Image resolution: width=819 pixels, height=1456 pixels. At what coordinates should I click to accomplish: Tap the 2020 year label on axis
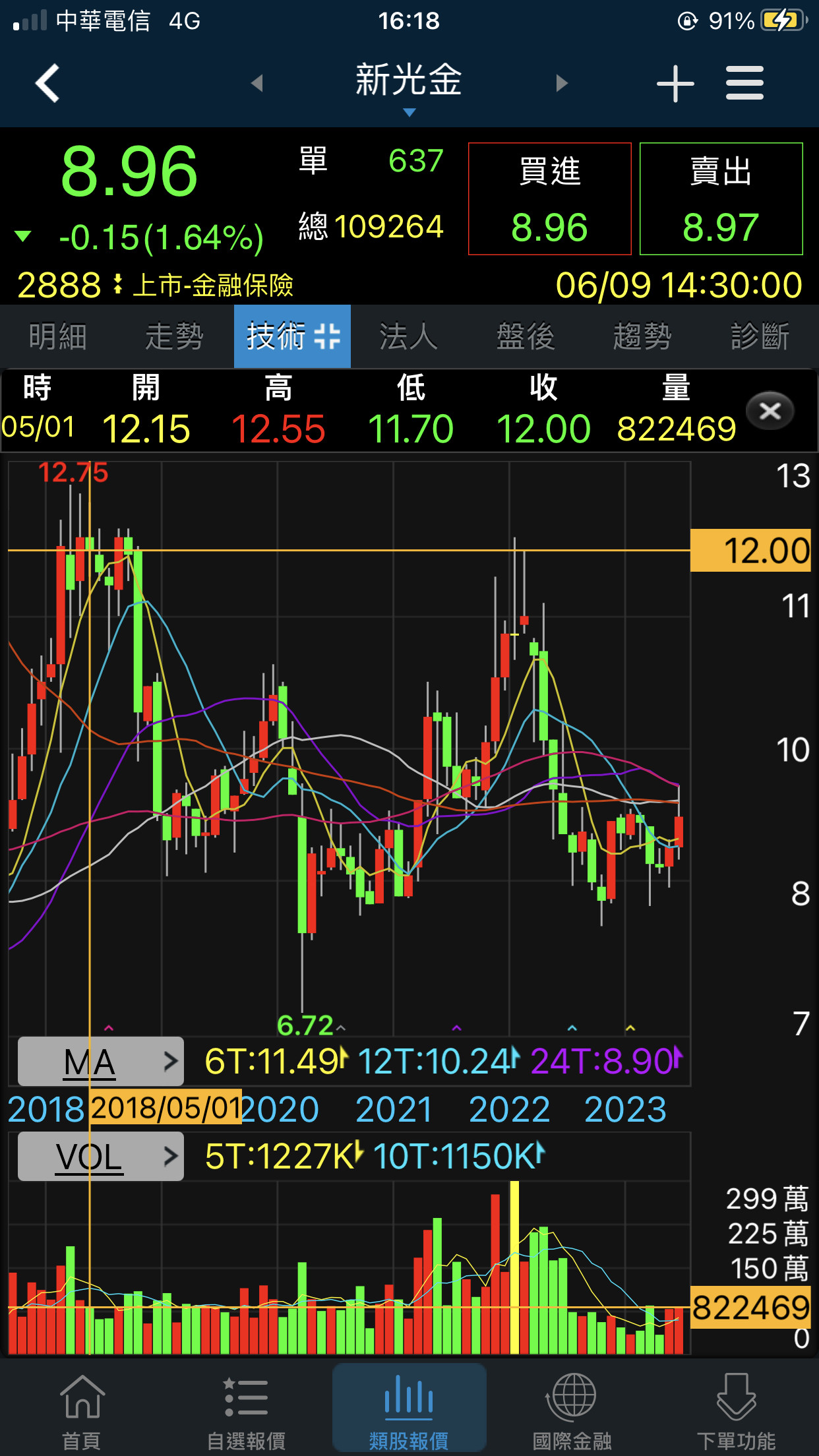click(280, 1109)
